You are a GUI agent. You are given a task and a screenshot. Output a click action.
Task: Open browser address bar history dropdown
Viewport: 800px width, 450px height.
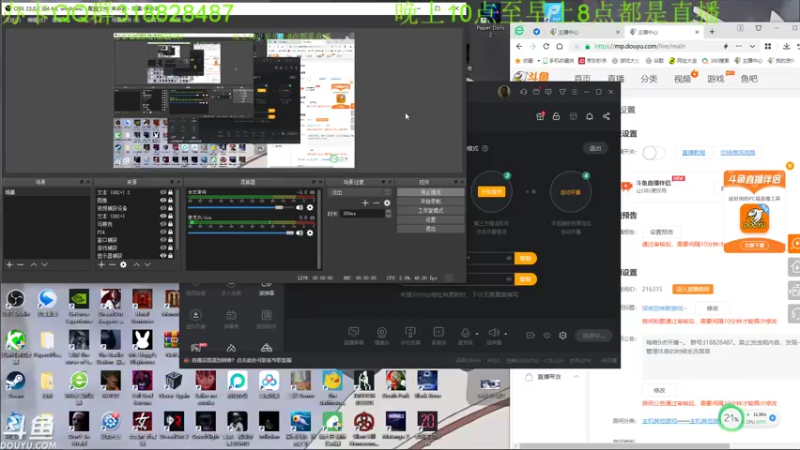pos(753,46)
